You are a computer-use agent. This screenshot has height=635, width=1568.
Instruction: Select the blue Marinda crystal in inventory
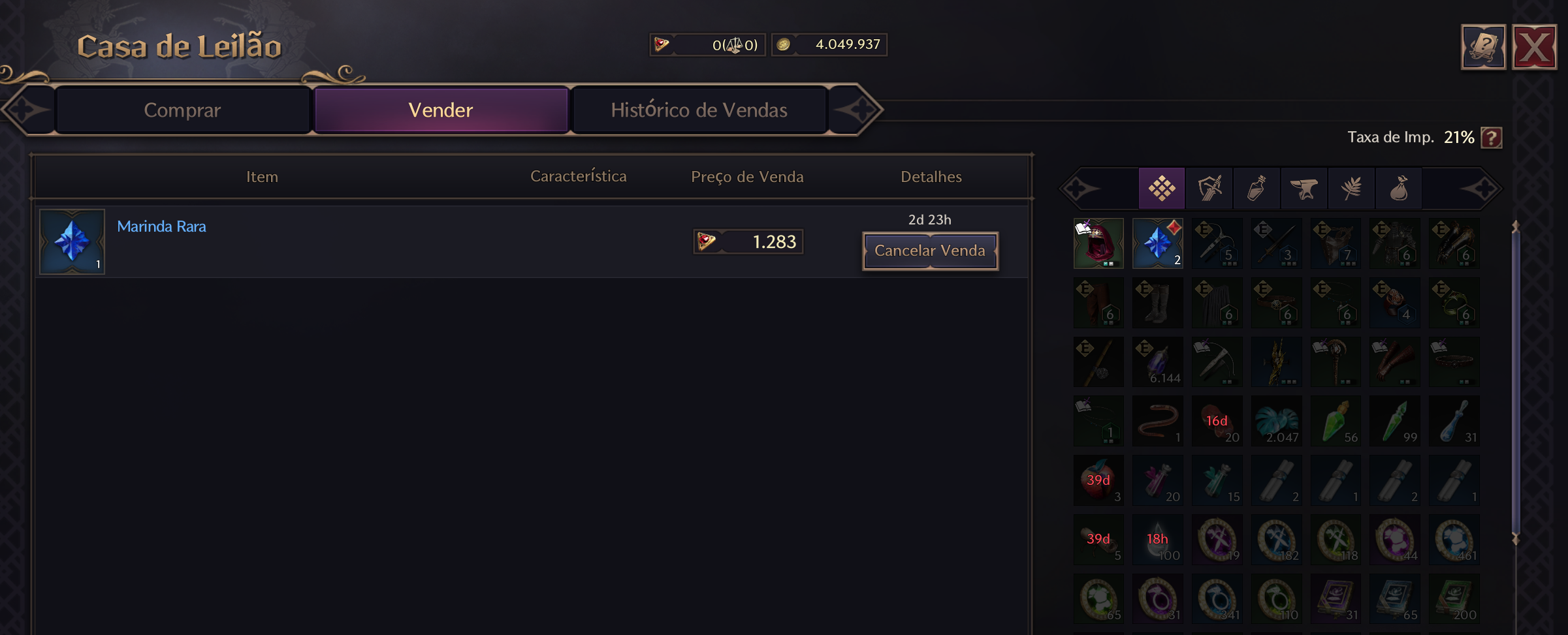(x=1157, y=243)
